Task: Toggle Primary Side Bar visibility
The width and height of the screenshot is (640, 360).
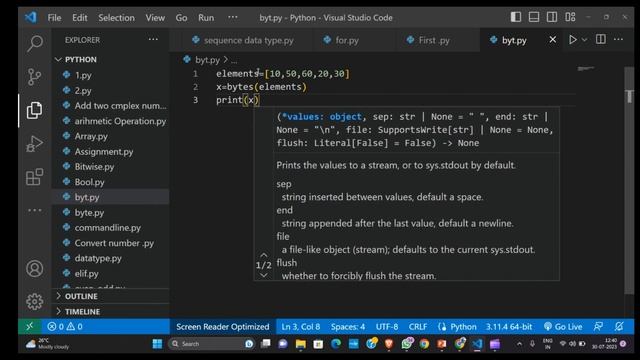Action: [x=516, y=17]
